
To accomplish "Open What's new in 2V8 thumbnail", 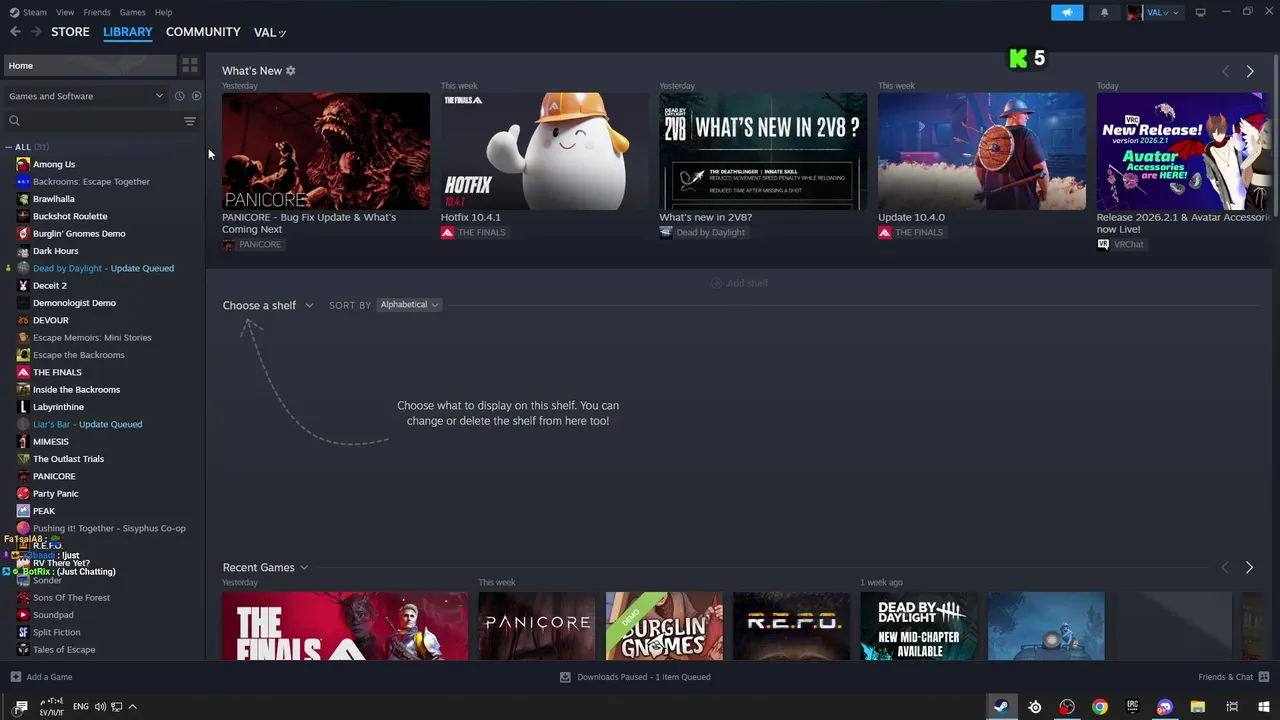I will pyautogui.click(x=763, y=151).
